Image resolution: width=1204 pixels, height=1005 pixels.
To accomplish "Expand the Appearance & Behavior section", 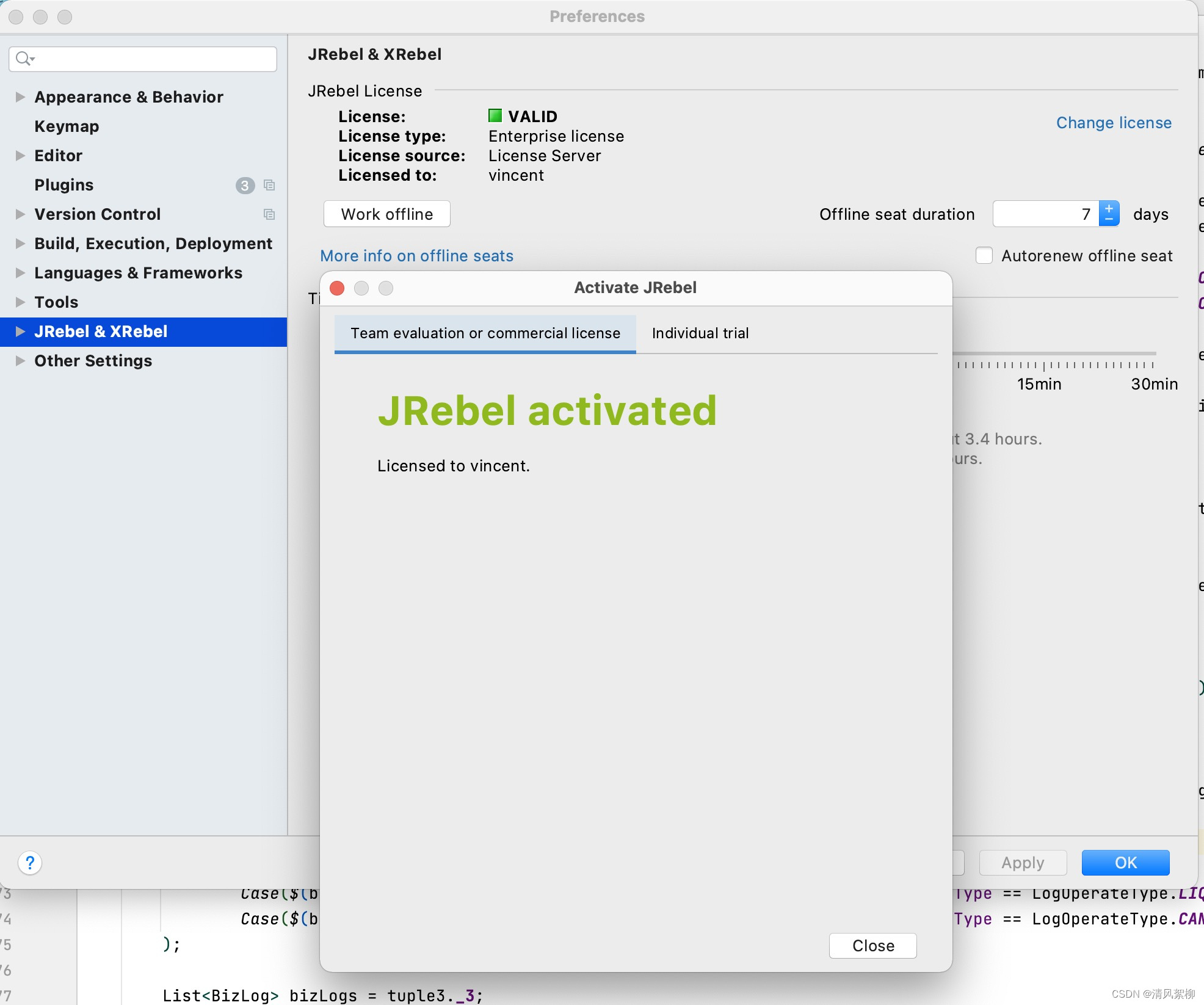I will [x=19, y=96].
